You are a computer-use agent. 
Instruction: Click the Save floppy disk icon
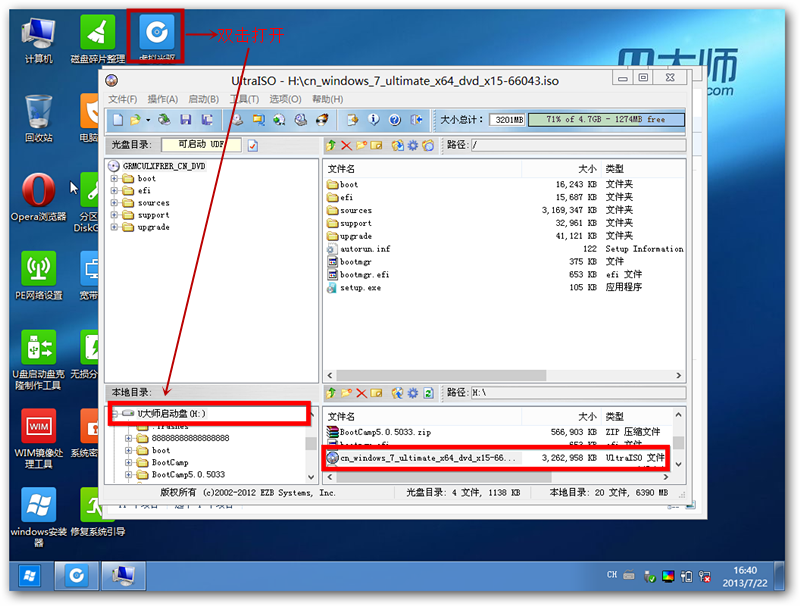pyautogui.click(x=186, y=120)
